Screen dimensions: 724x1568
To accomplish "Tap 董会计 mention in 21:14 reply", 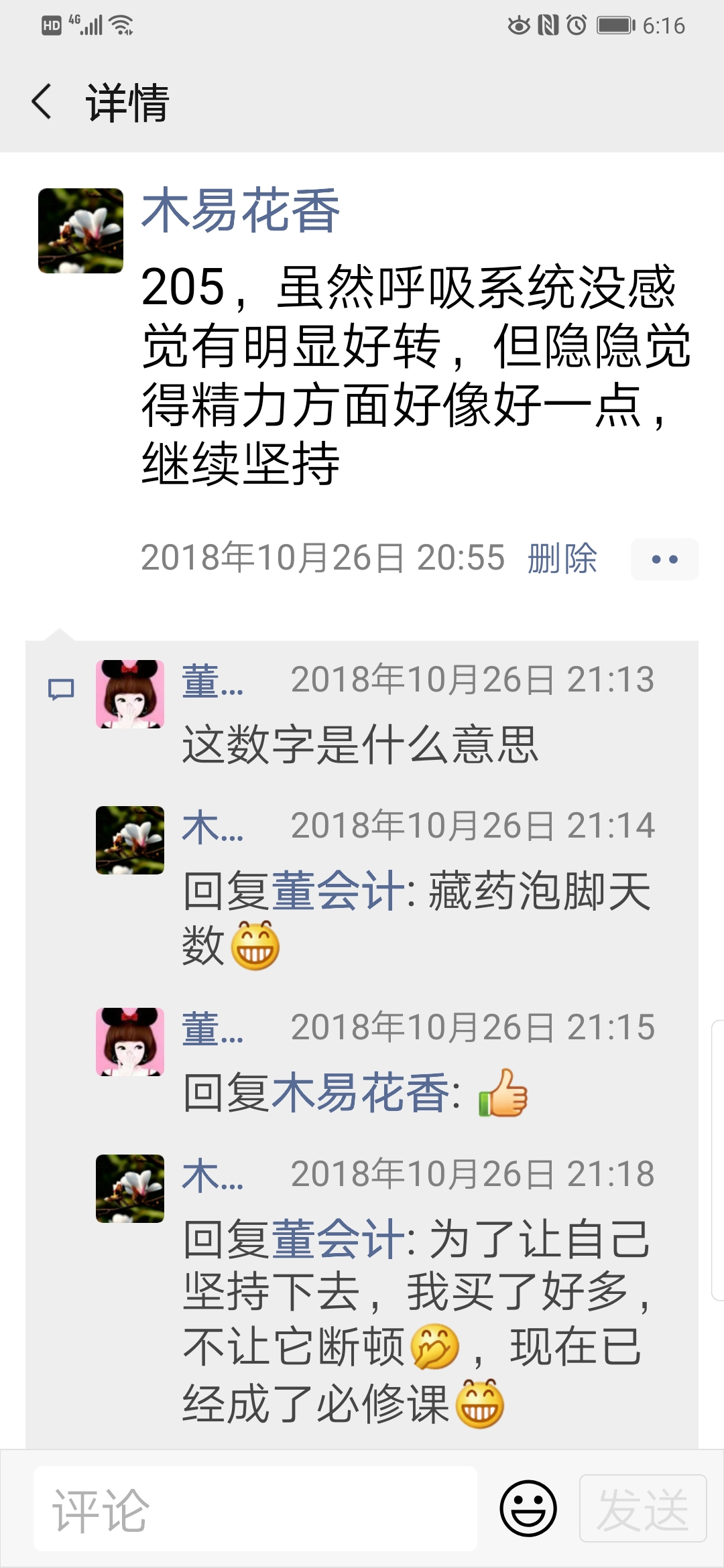I will tap(338, 891).
